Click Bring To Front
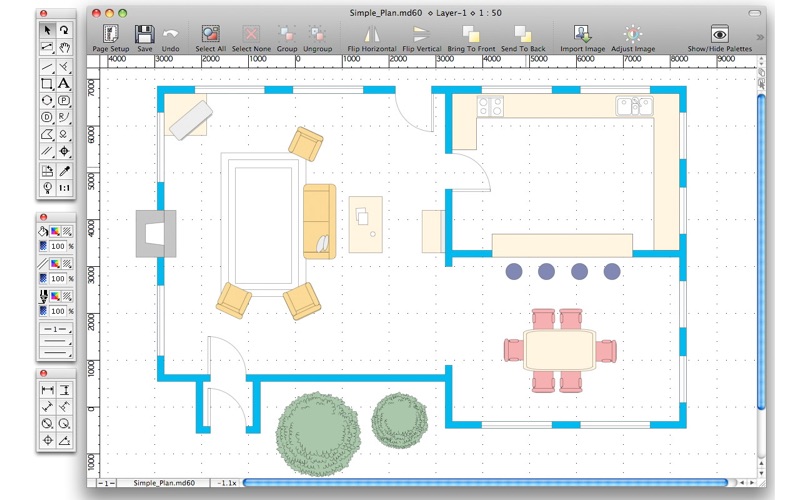 pos(471,38)
